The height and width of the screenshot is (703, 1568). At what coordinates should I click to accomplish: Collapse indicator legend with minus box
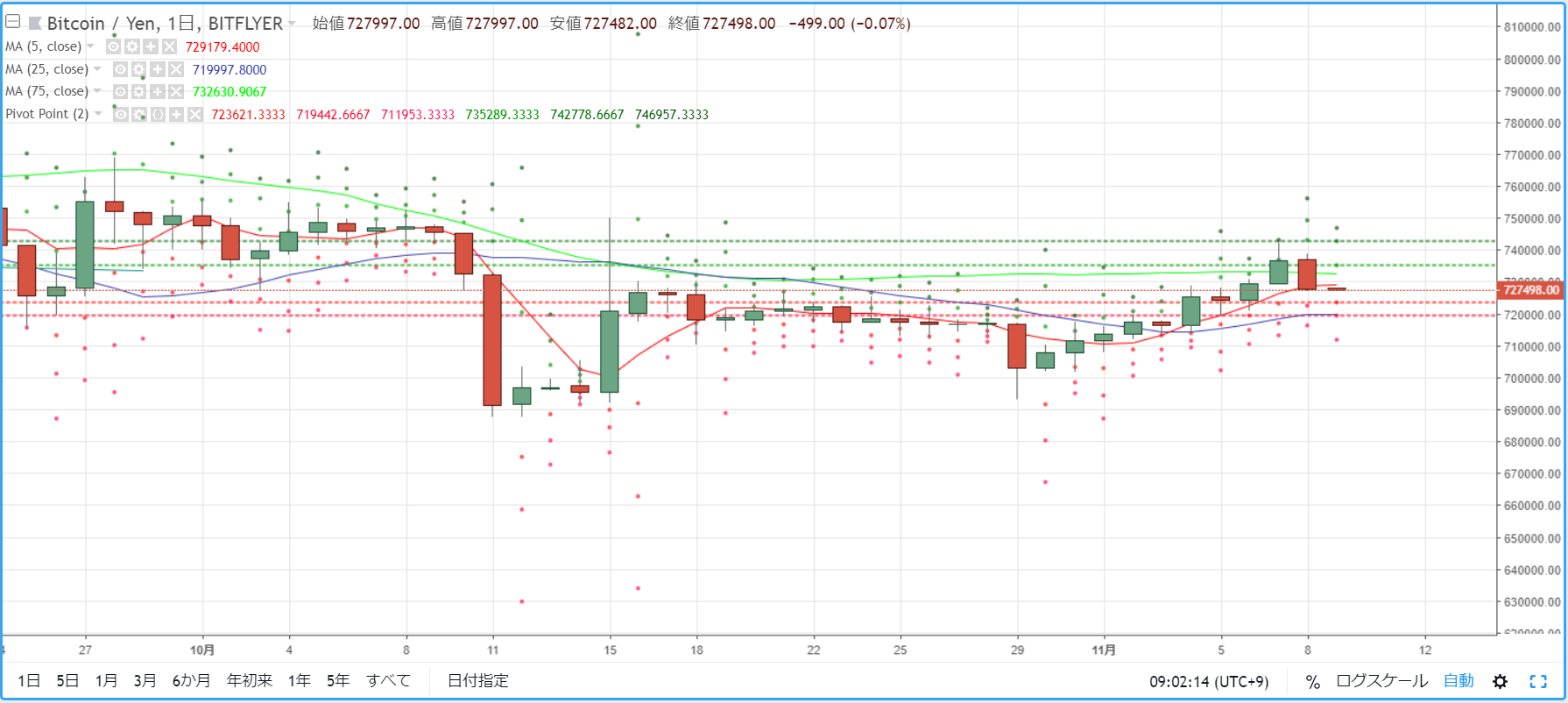pyautogui.click(x=12, y=22)
